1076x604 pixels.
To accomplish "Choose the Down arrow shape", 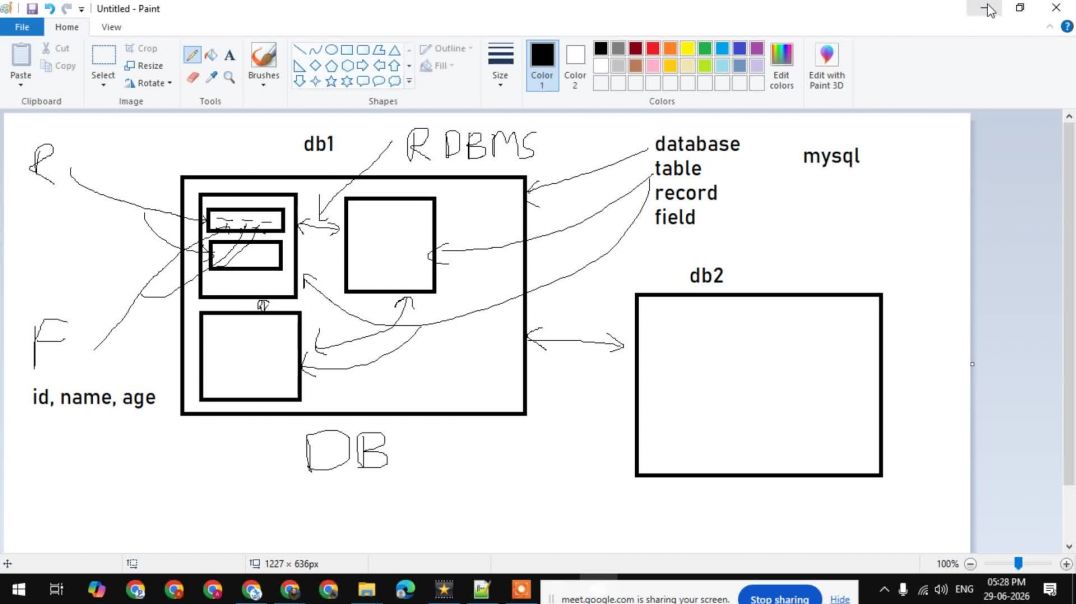I will 299,81.
